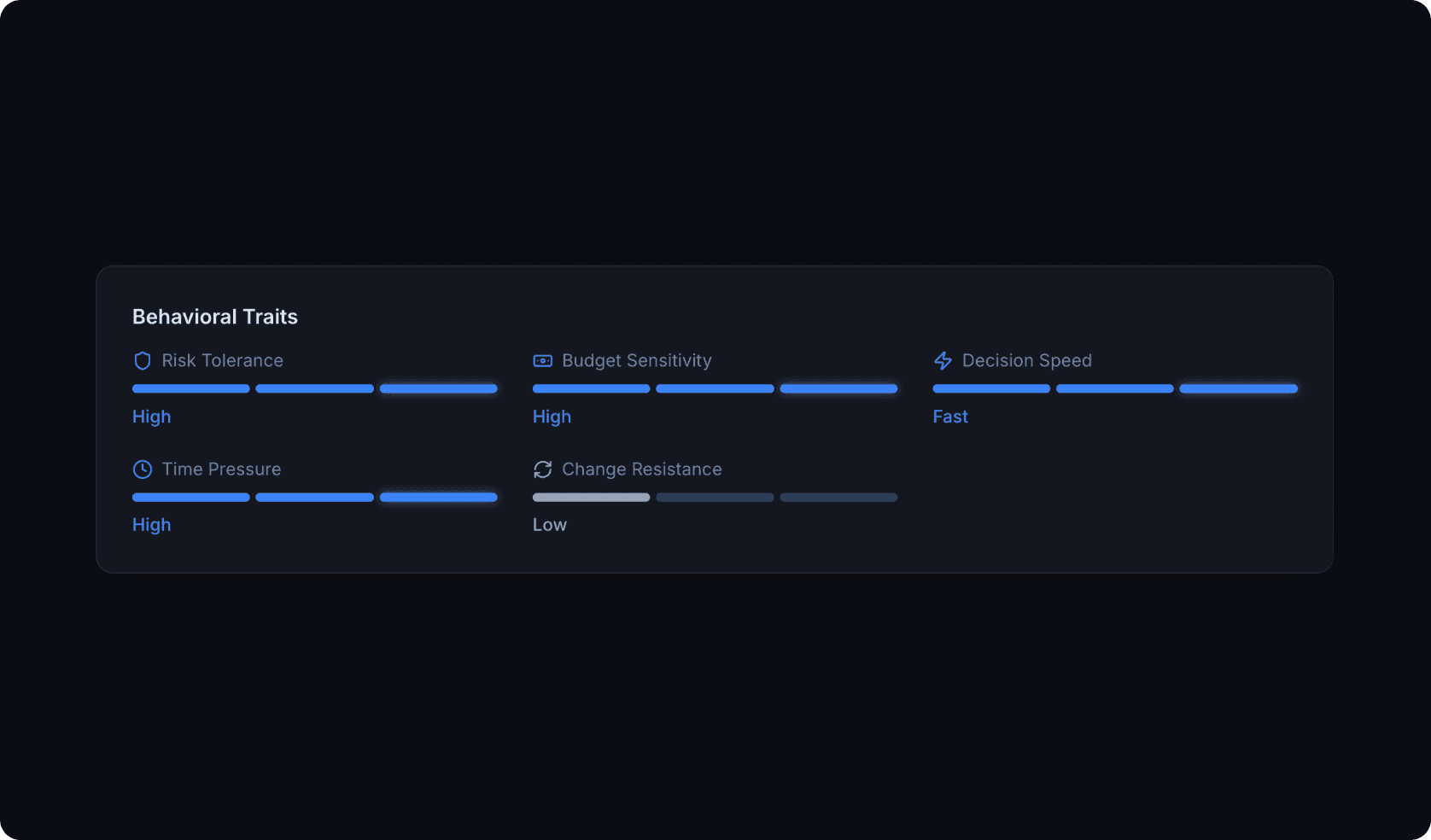Click the Risk Tolerance shield icon

143,361
